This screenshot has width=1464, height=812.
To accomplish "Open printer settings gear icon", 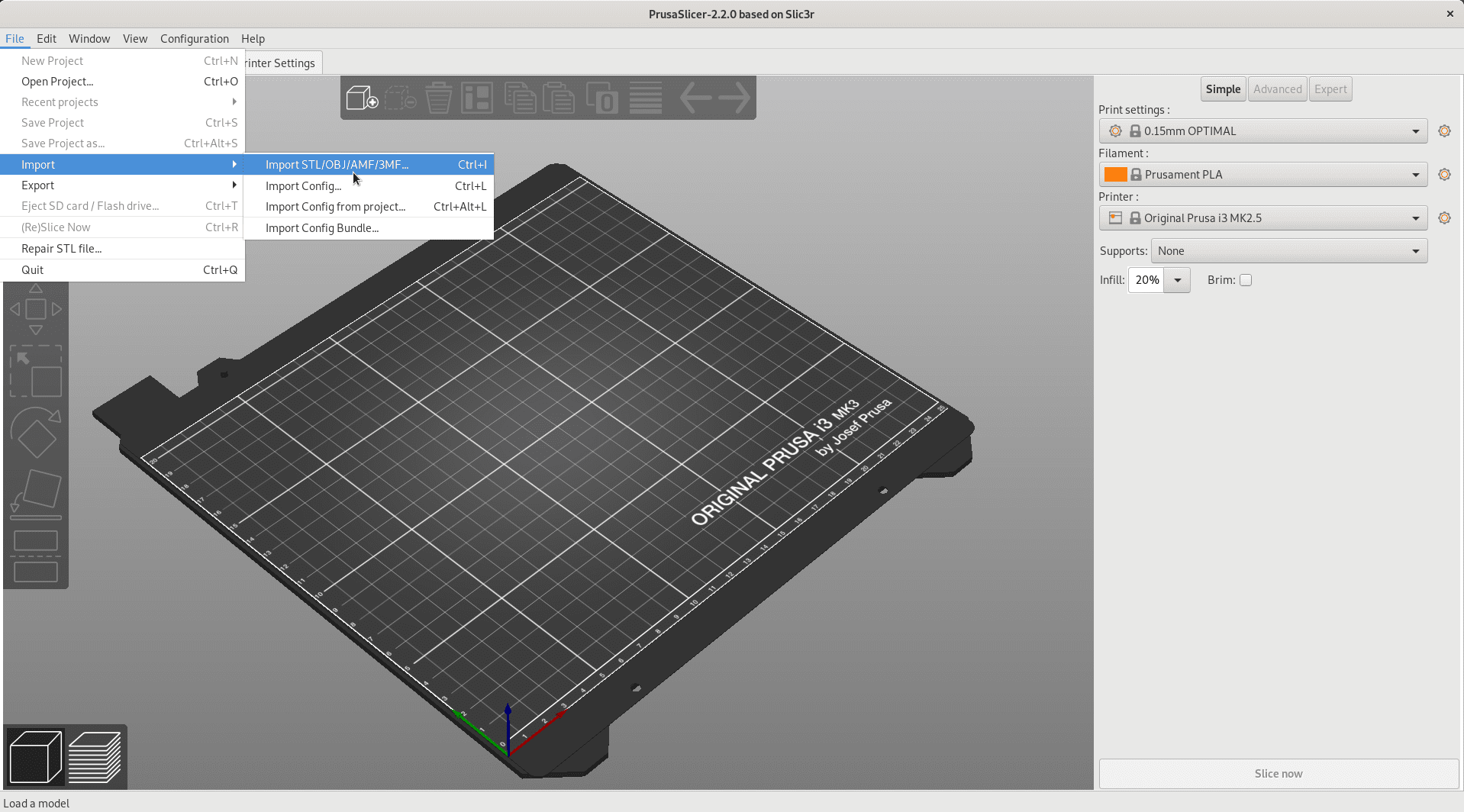I will point(1444,218).
